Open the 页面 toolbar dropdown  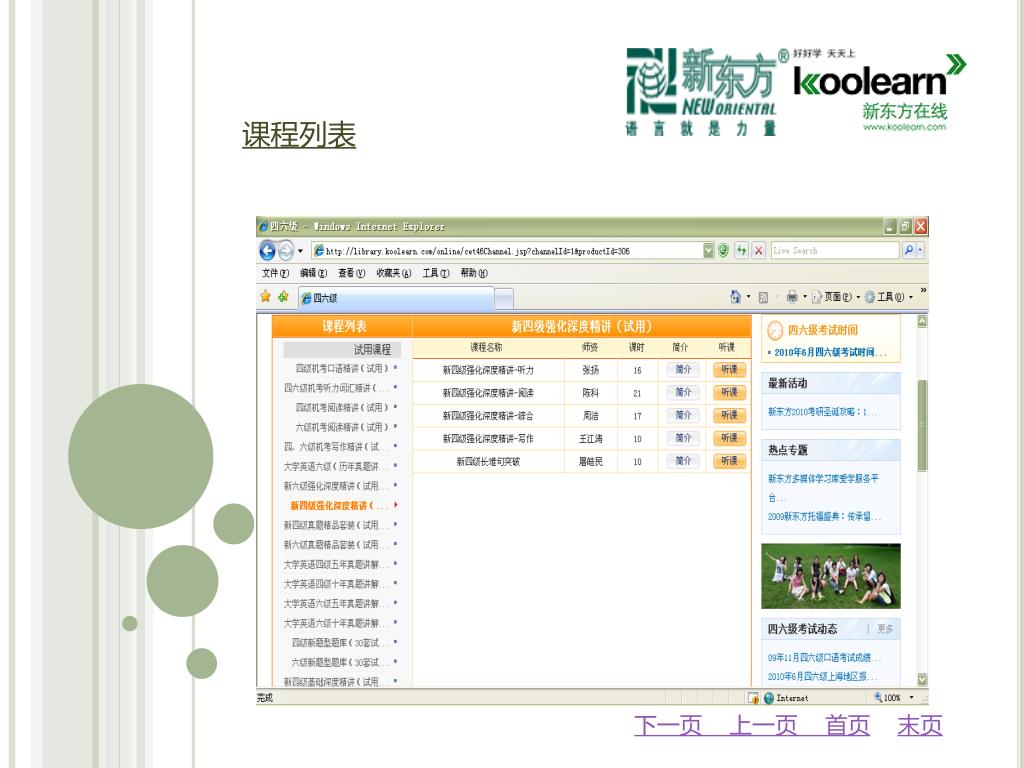835,297
